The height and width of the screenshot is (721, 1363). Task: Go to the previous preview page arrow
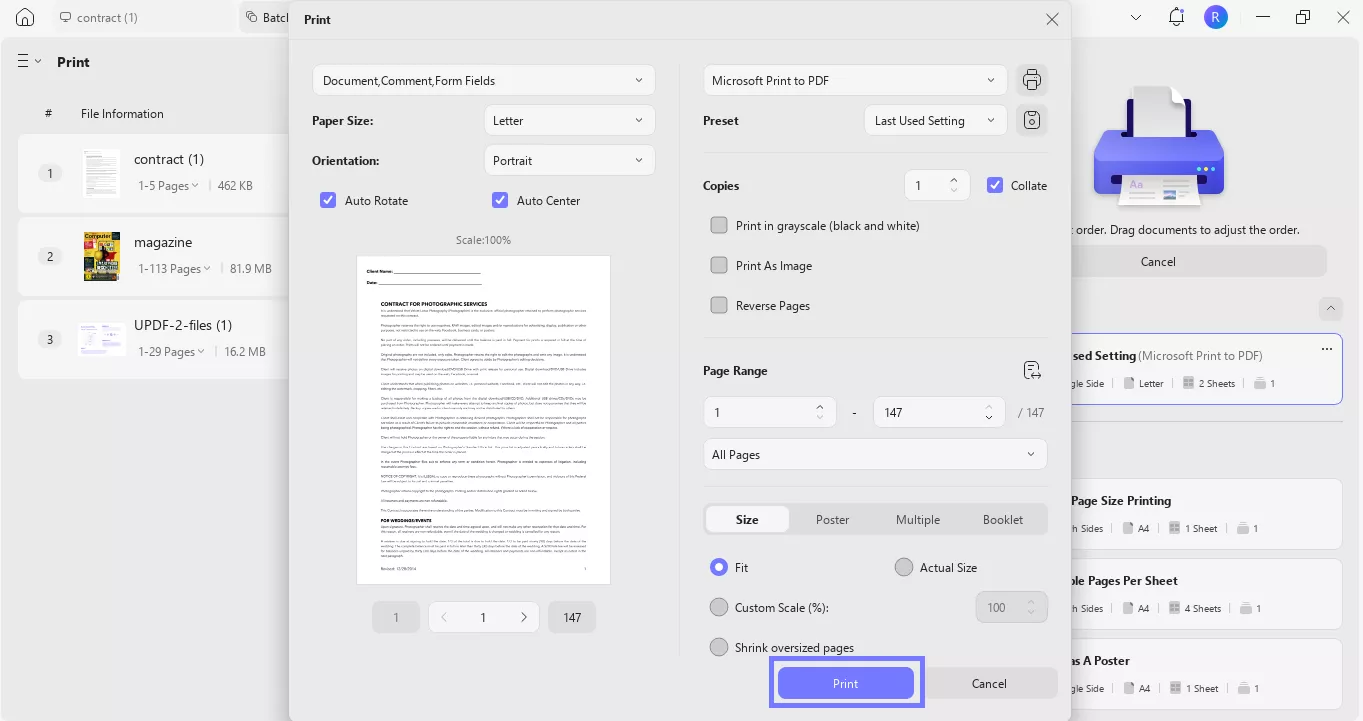tap(444, 617)
